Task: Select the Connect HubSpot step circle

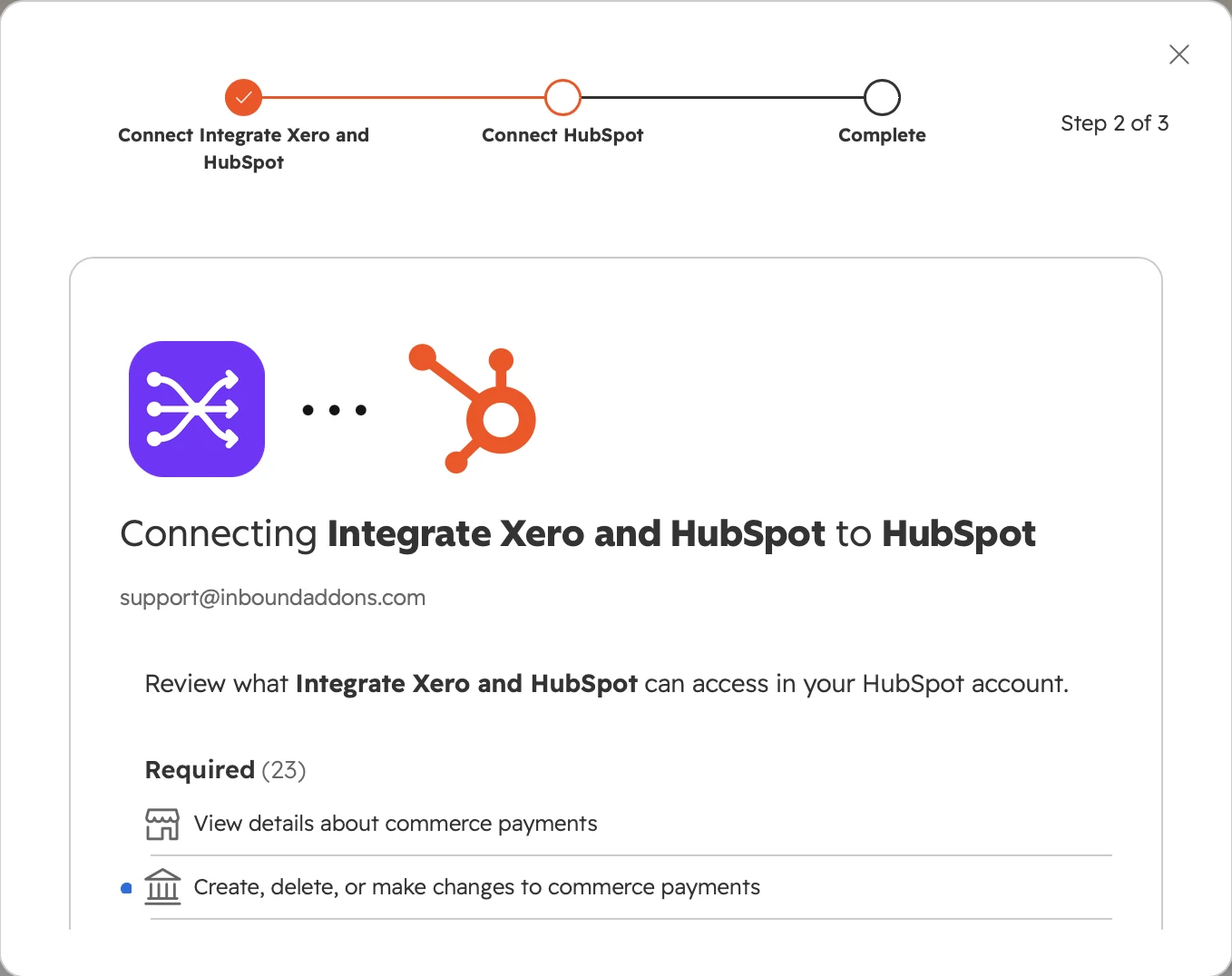Action: [x=562, y=98]
